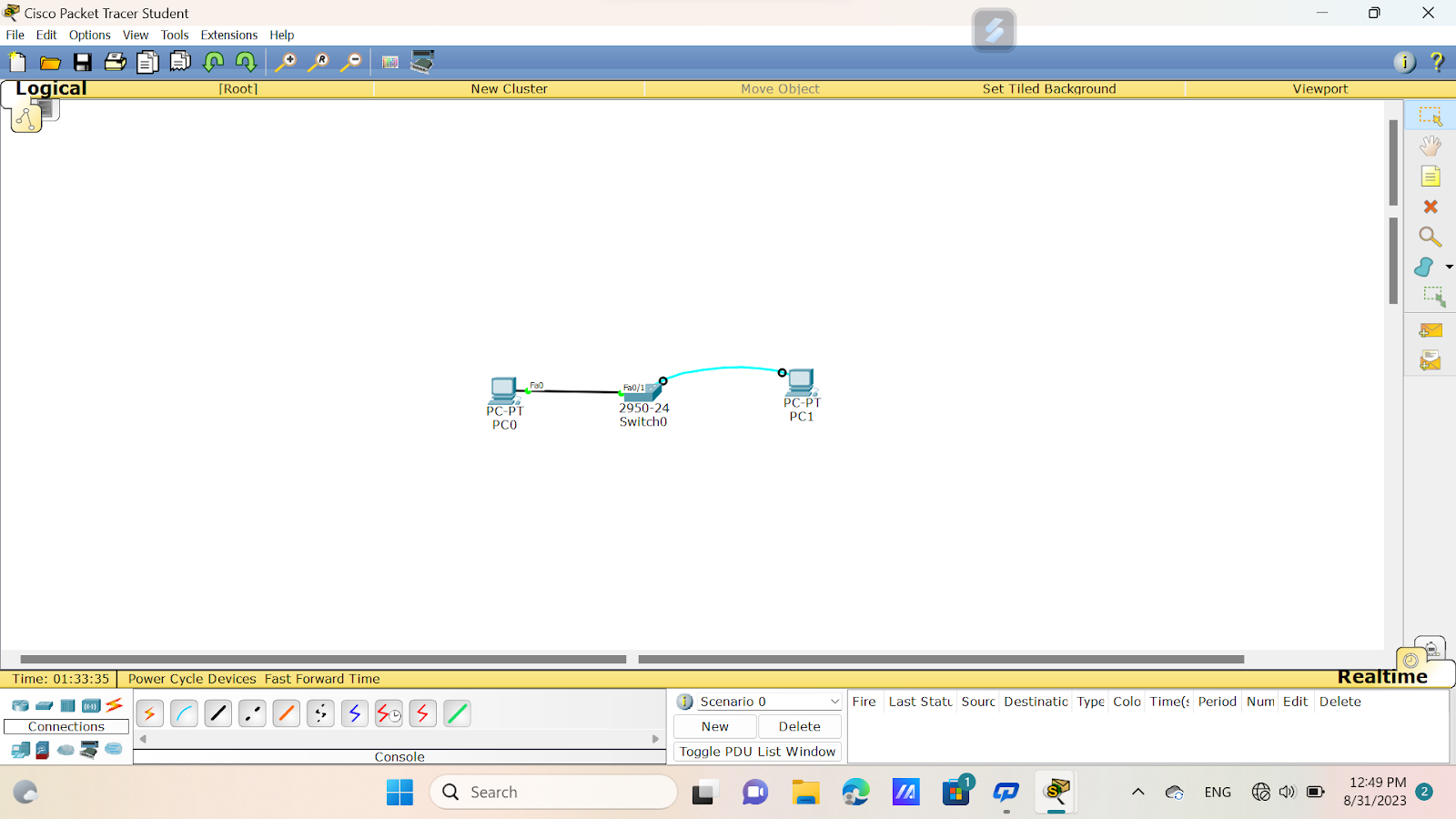
Task: Select the dotted Phone cable
Action: click(x=320, y=713)
